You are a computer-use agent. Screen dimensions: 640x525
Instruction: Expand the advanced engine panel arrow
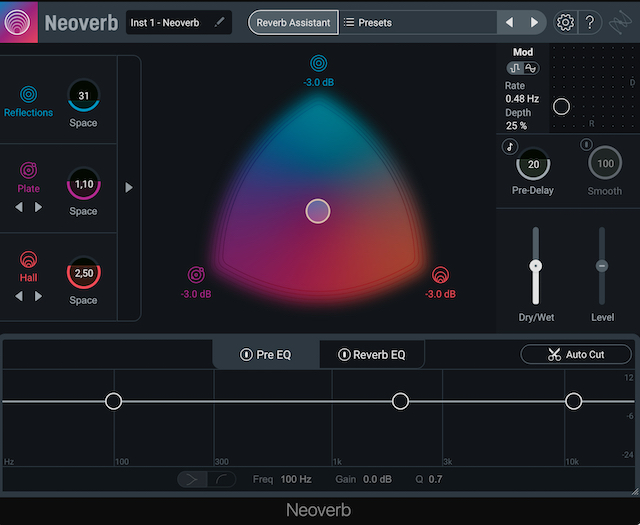click(x=129, y=187)
